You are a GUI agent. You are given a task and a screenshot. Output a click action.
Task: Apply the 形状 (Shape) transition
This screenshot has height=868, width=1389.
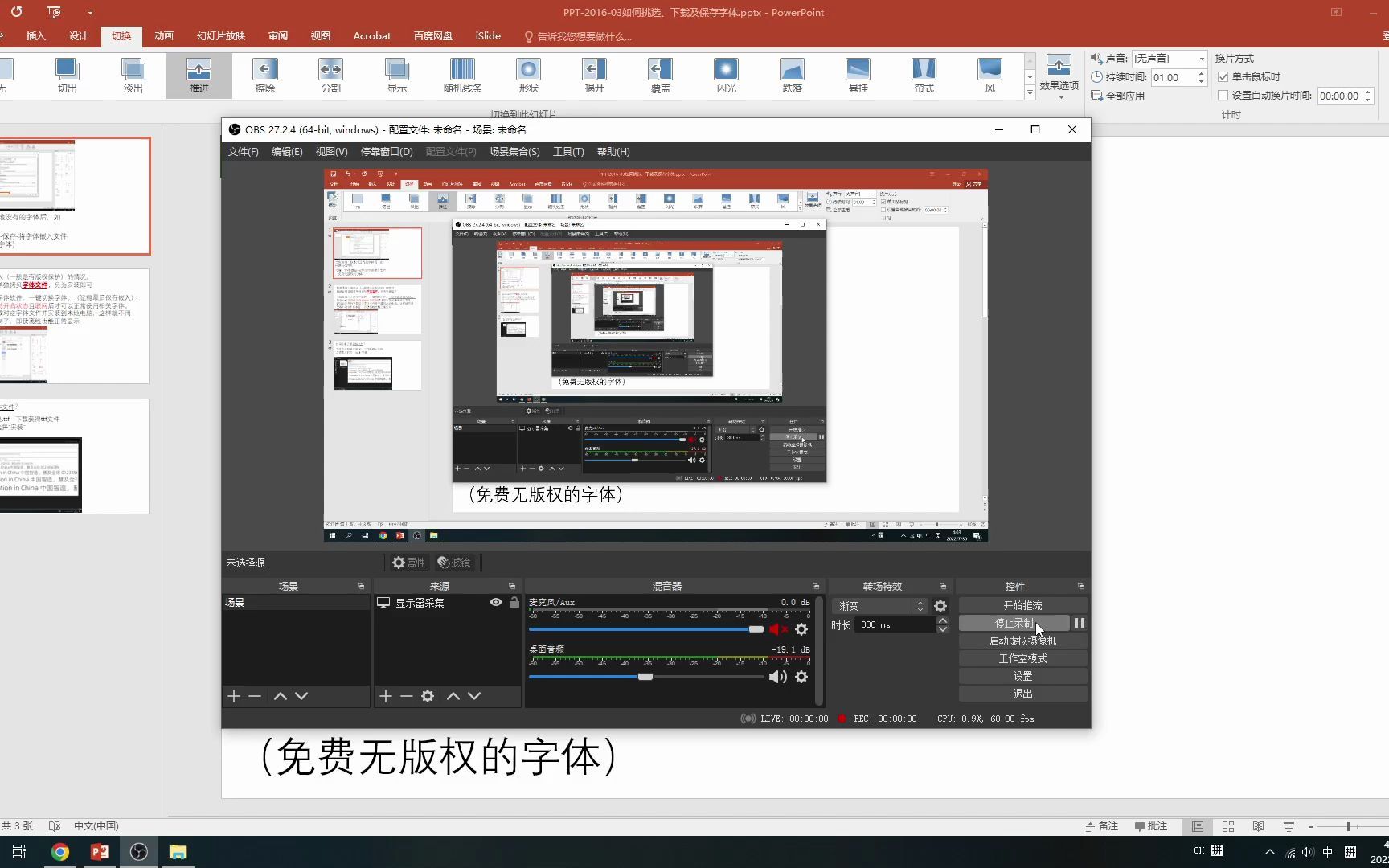pos(529,76)
